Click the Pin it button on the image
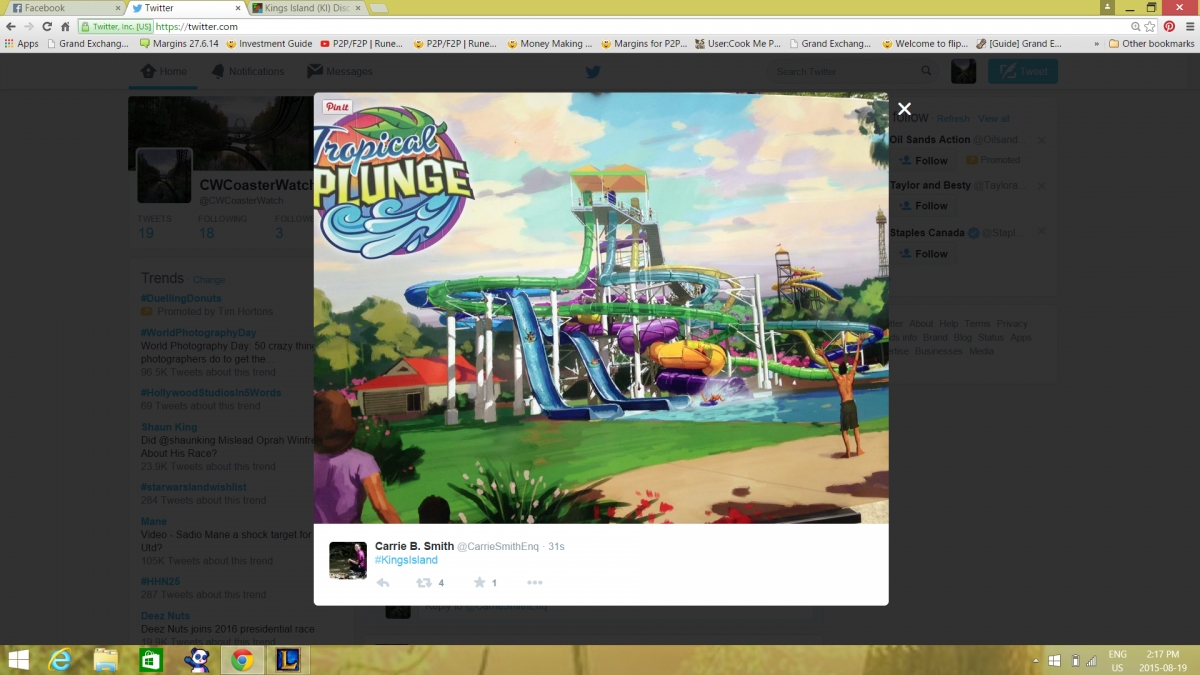The image size is (1200, 675). [x=337, y=107]
